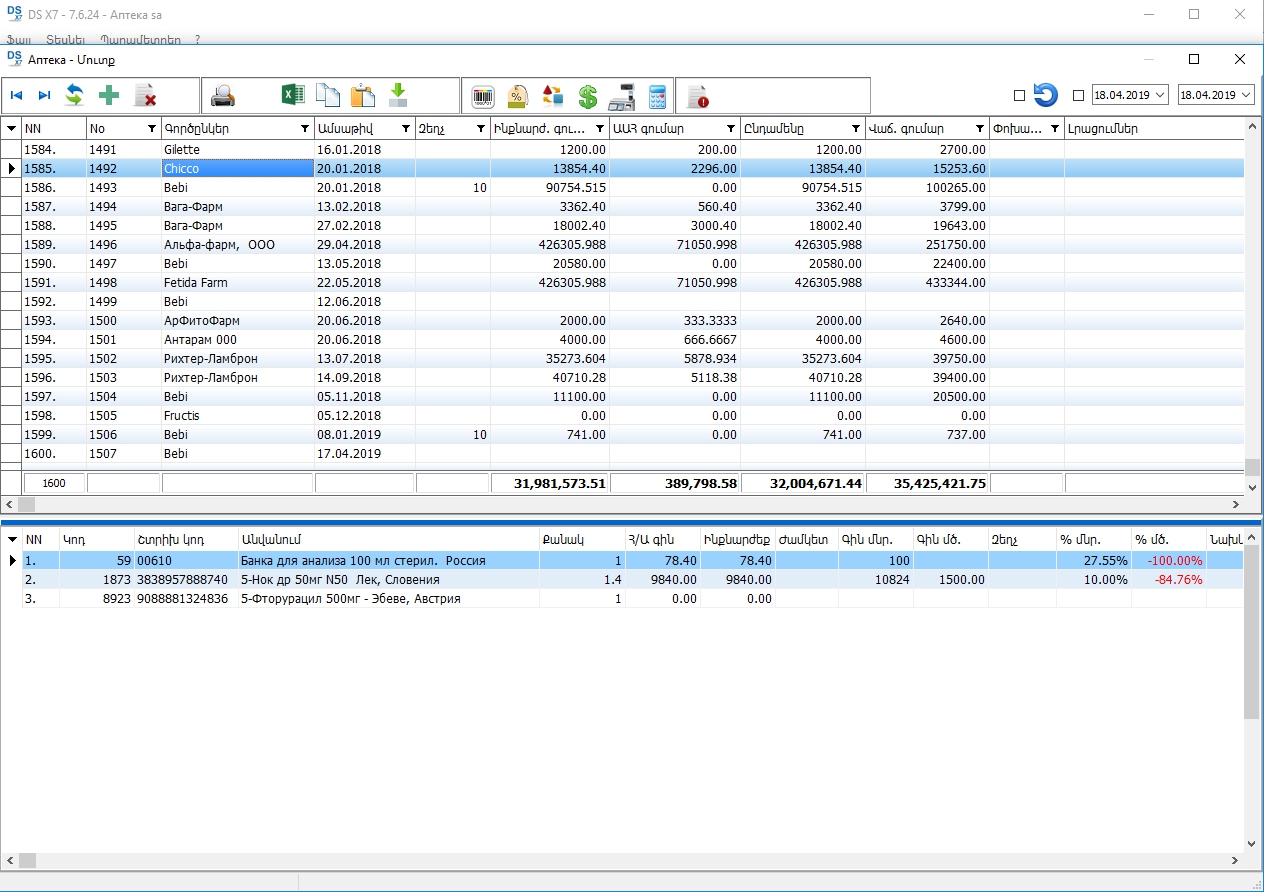Image resolution: width=1264 pixels, height=892 pixels.
Task: Click total value 35,425,421.75
Action: pyautogui.click(x=927, y=483)
